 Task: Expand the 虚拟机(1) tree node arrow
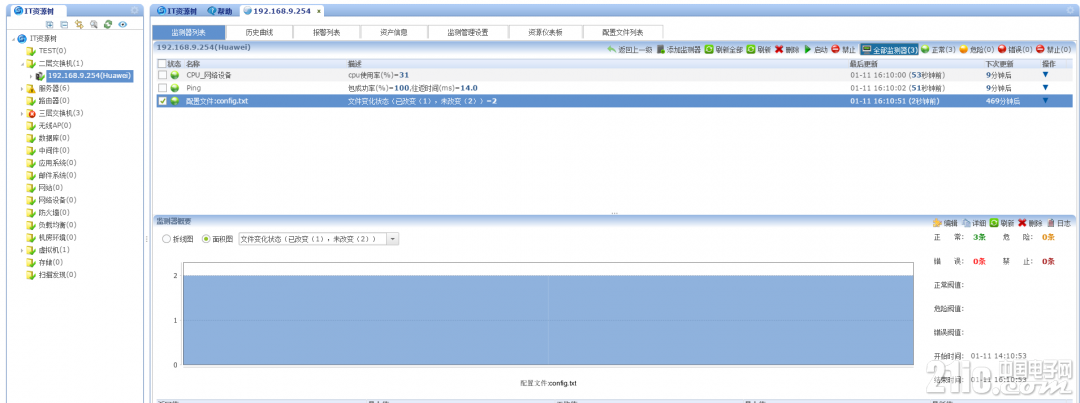(22, 249)
